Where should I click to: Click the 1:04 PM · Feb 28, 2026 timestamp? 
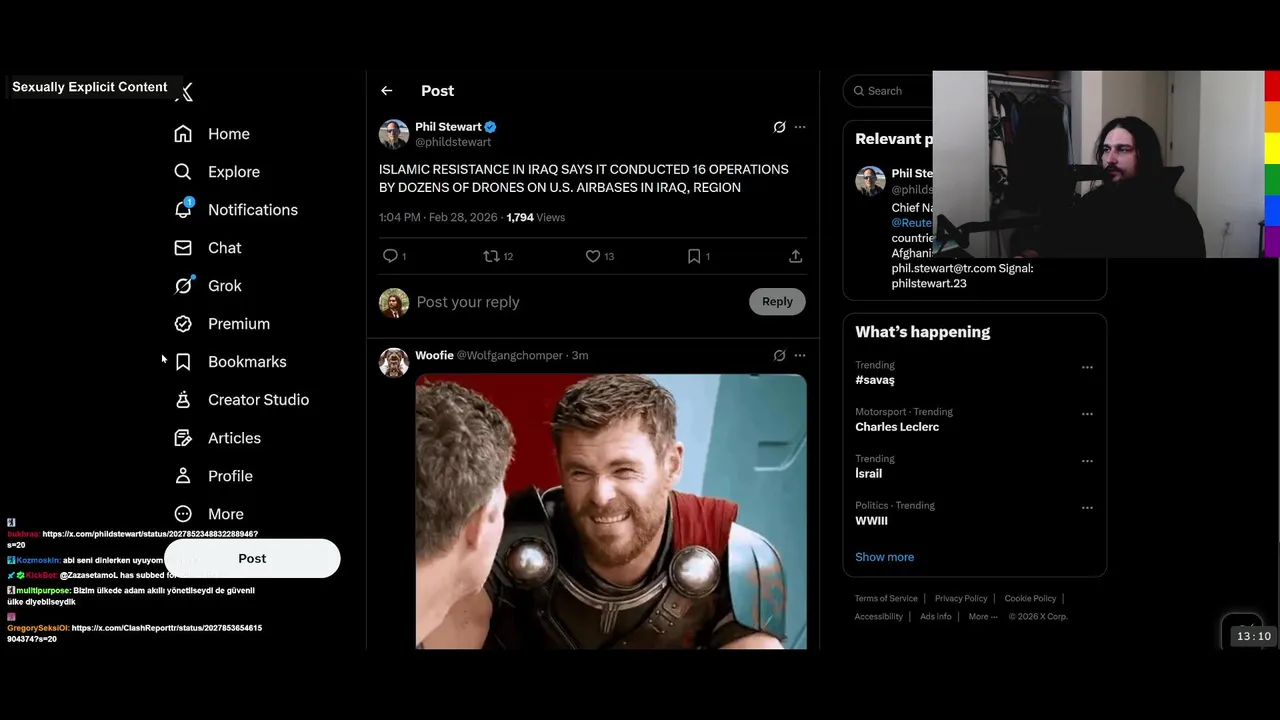(438, 217)
